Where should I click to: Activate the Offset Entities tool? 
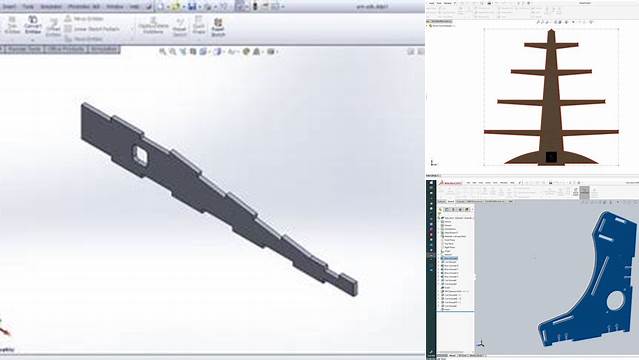(x=53, y=28)
